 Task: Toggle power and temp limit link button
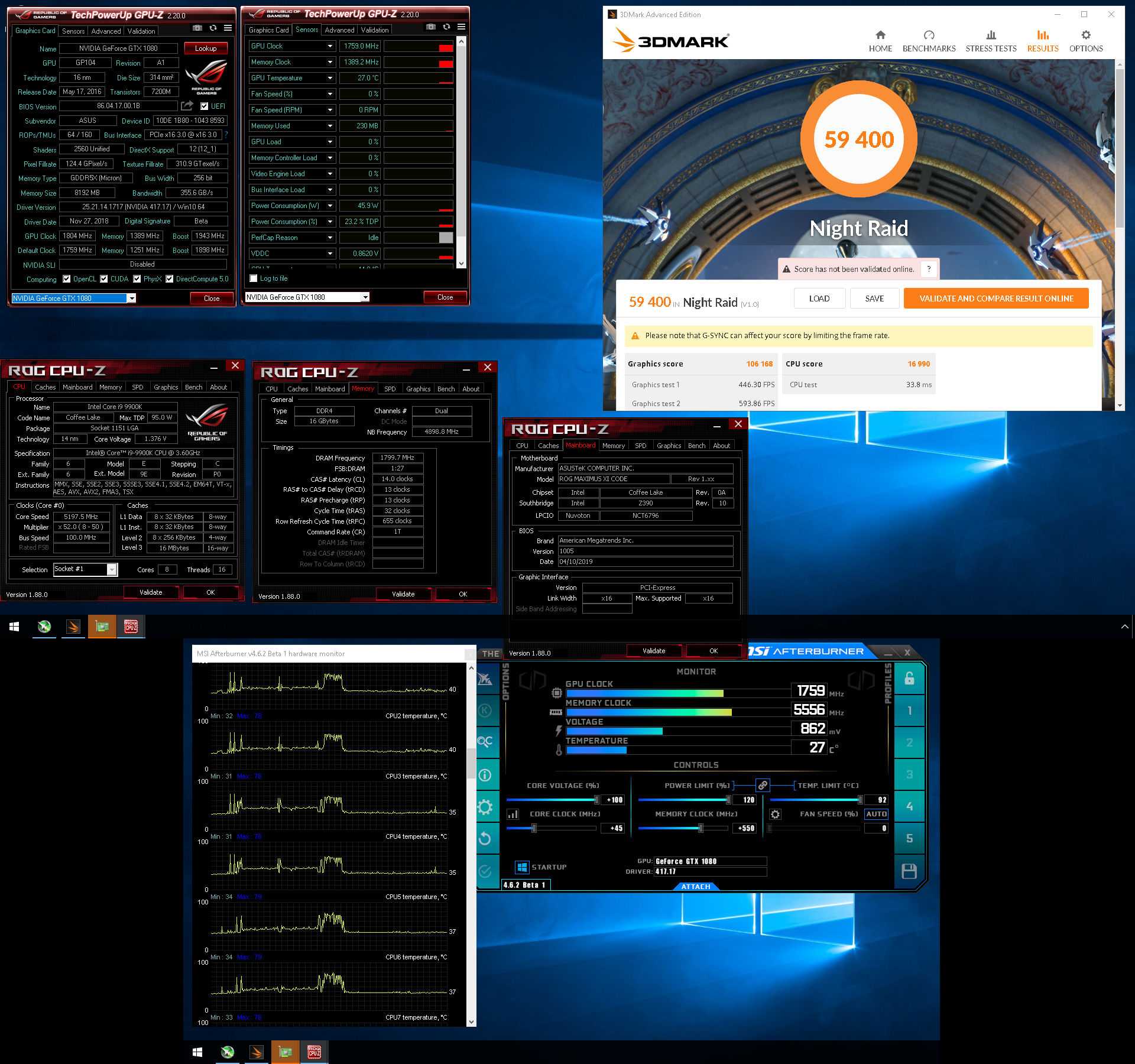click(763, 786)
